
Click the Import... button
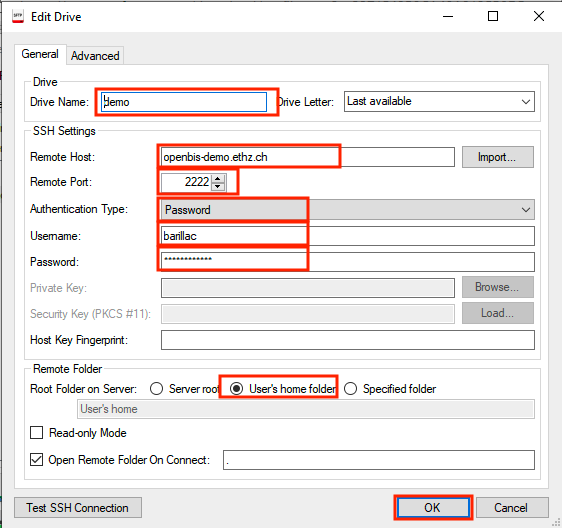(x=497, y=157)
